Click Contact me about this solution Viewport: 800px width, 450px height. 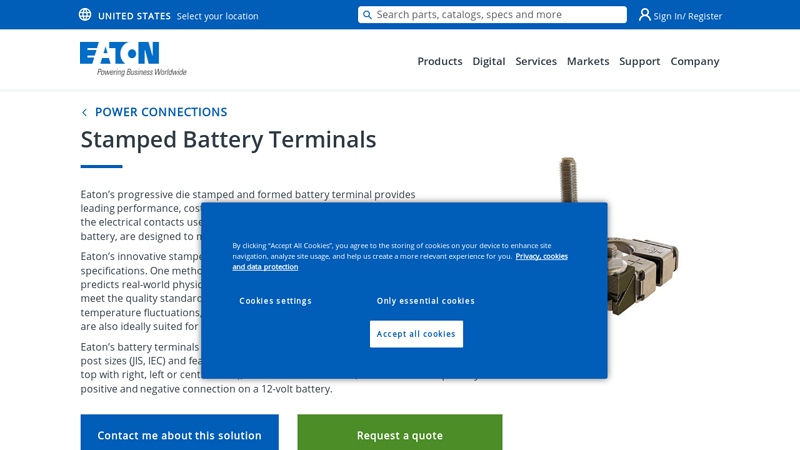[180, 433]
